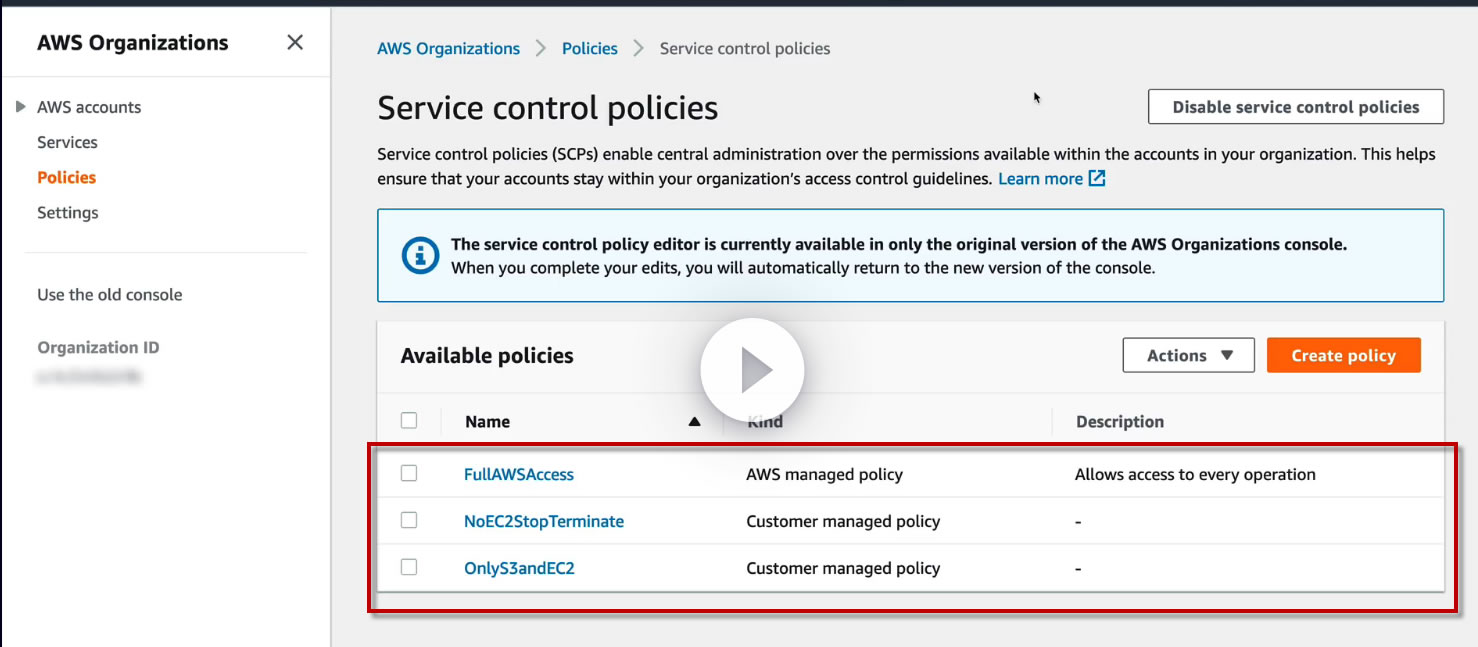
Task: Open Settings in the sidebar navigation
Action: (68, 212)
